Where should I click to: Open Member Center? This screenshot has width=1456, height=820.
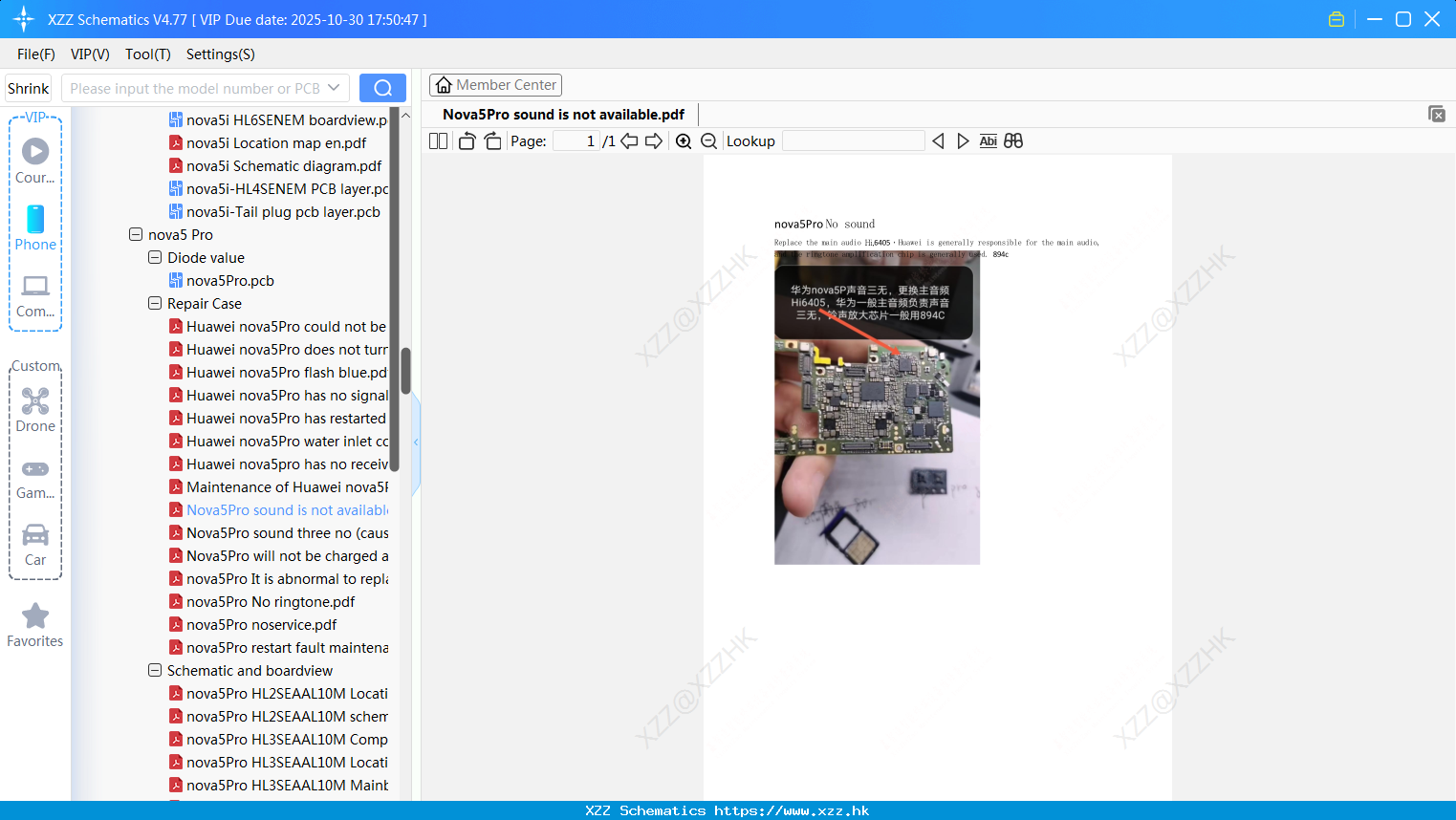[495, 85]
